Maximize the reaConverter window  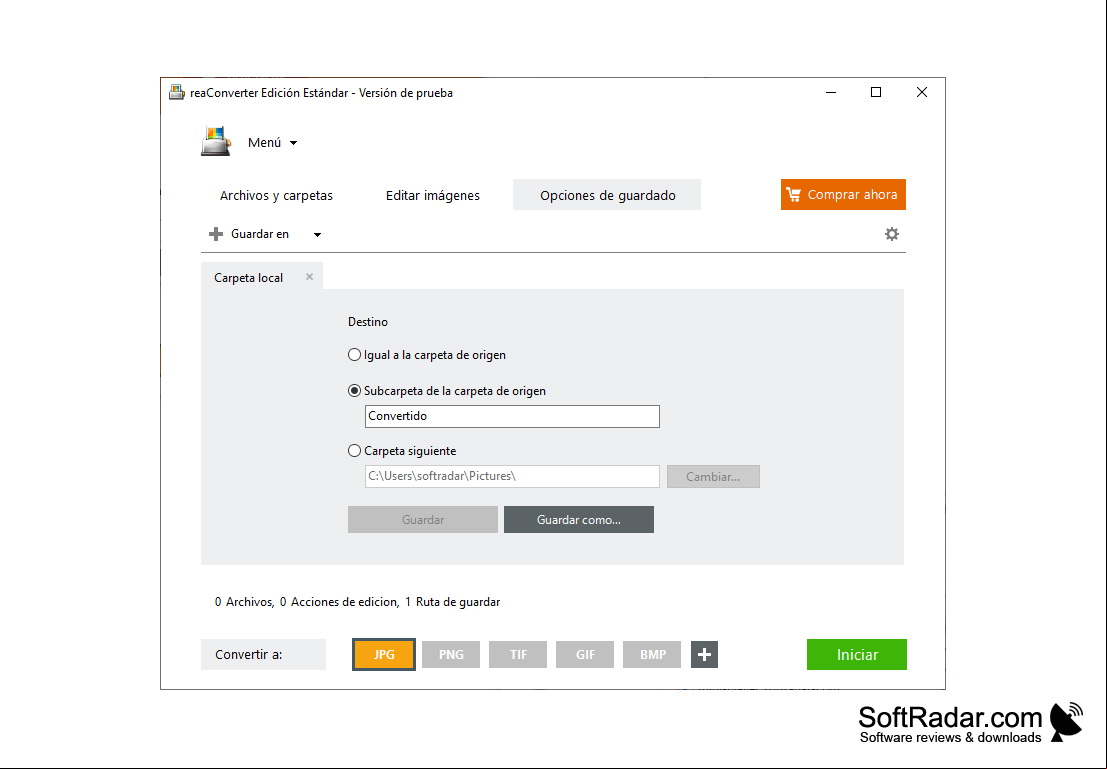[876, 93]
